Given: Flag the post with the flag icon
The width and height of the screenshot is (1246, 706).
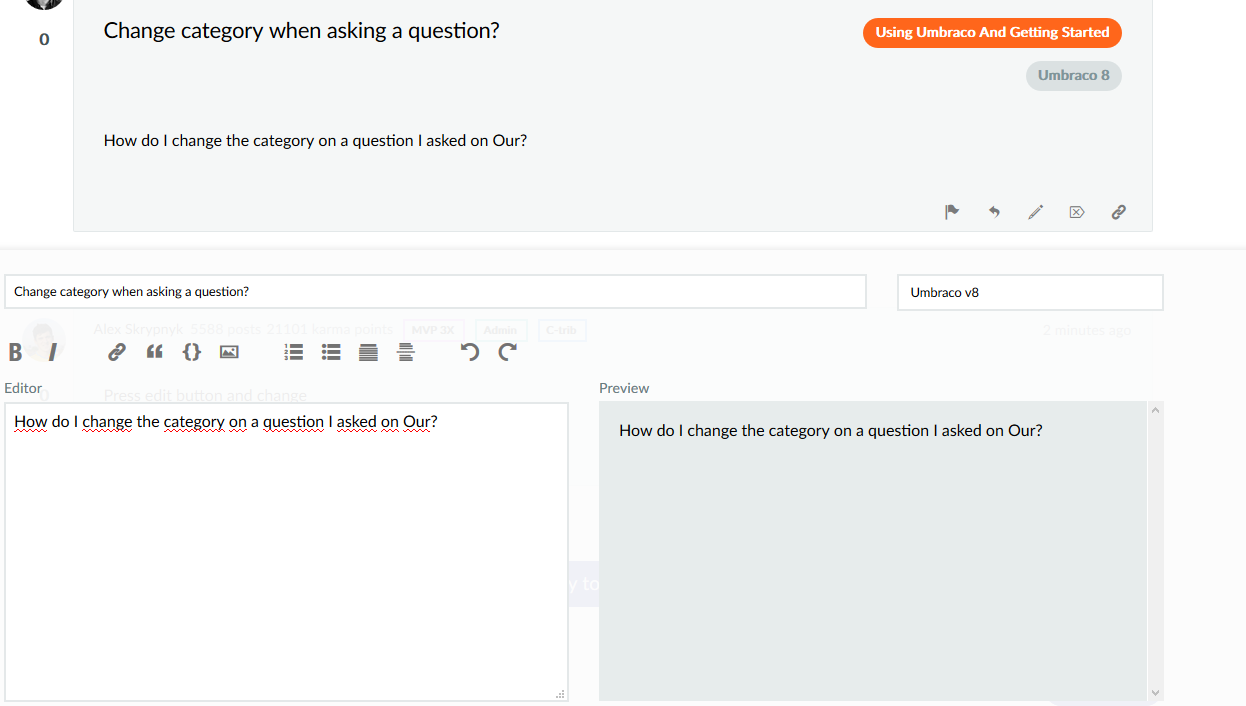Looking at the screenshot, I should pos(952,212).
